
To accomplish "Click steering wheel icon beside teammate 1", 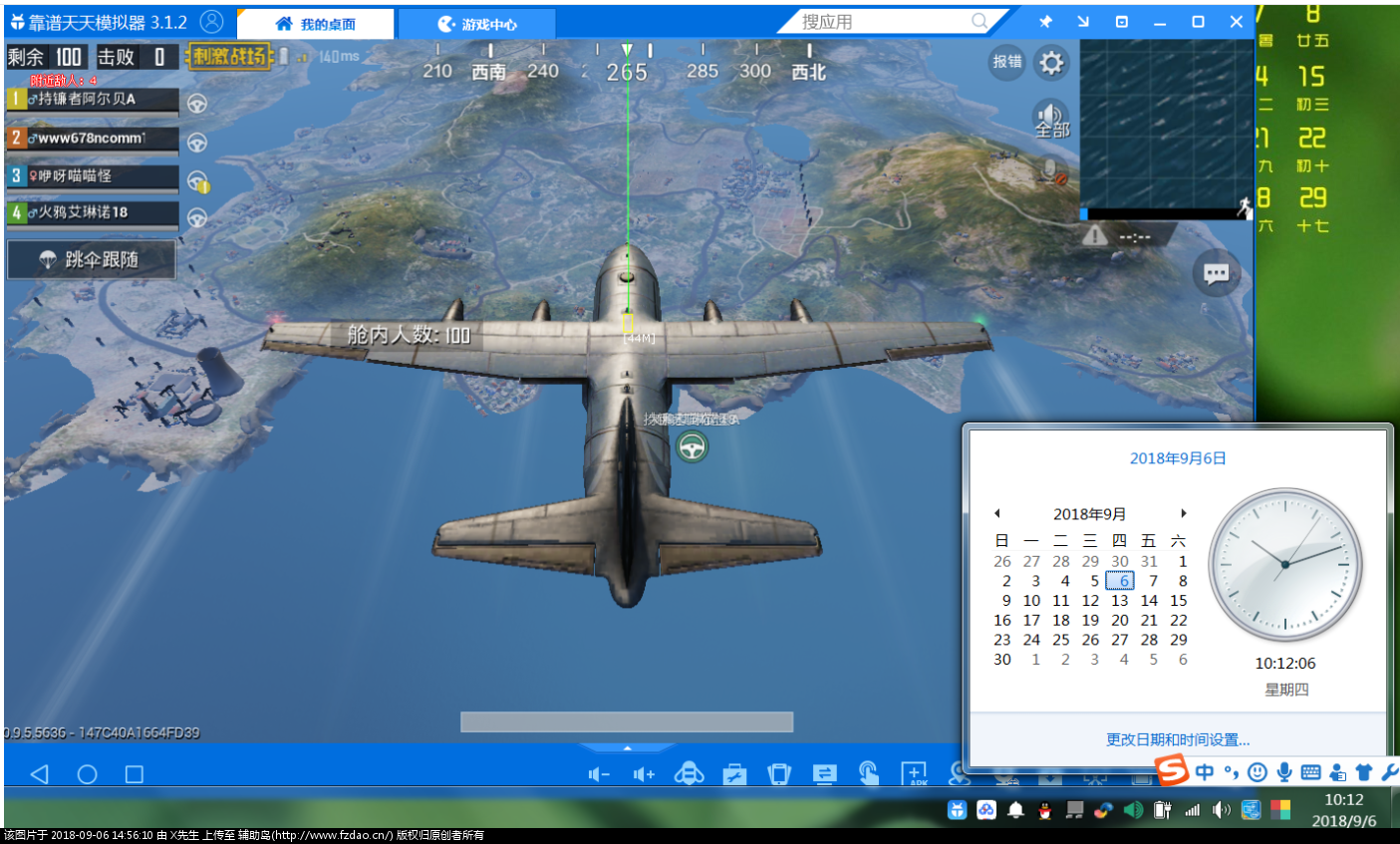I will [x=197, y=104].
